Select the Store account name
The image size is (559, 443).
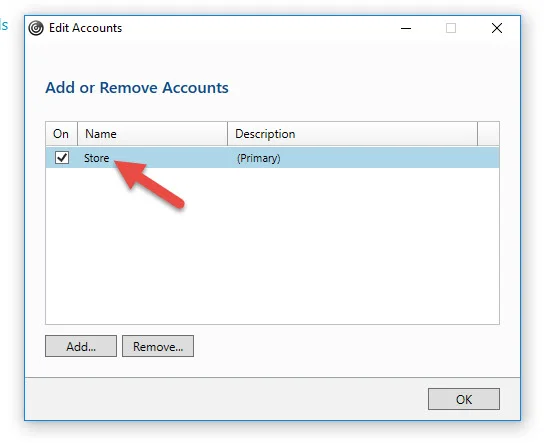pos(96,158)
